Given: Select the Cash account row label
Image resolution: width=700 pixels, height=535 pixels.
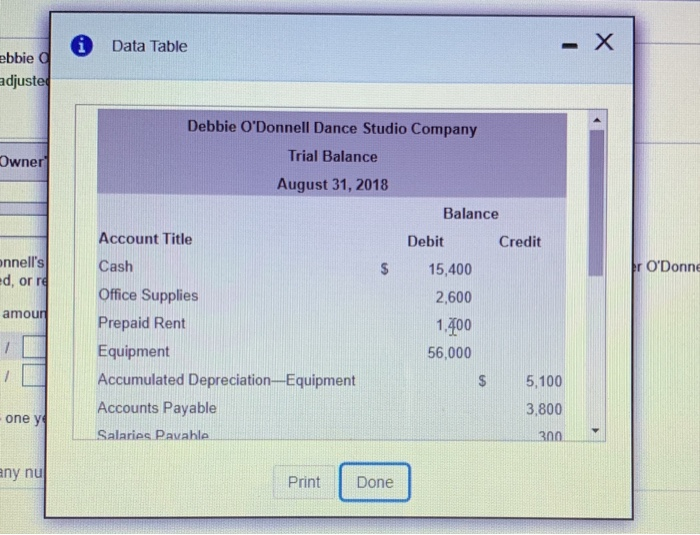Looking at the screenshot, I should (x=116, y=266).
